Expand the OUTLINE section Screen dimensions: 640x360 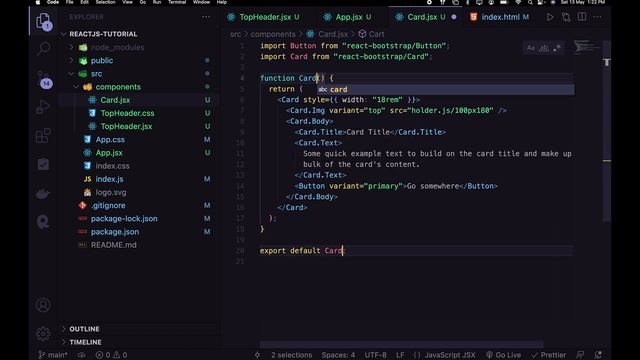84,329
